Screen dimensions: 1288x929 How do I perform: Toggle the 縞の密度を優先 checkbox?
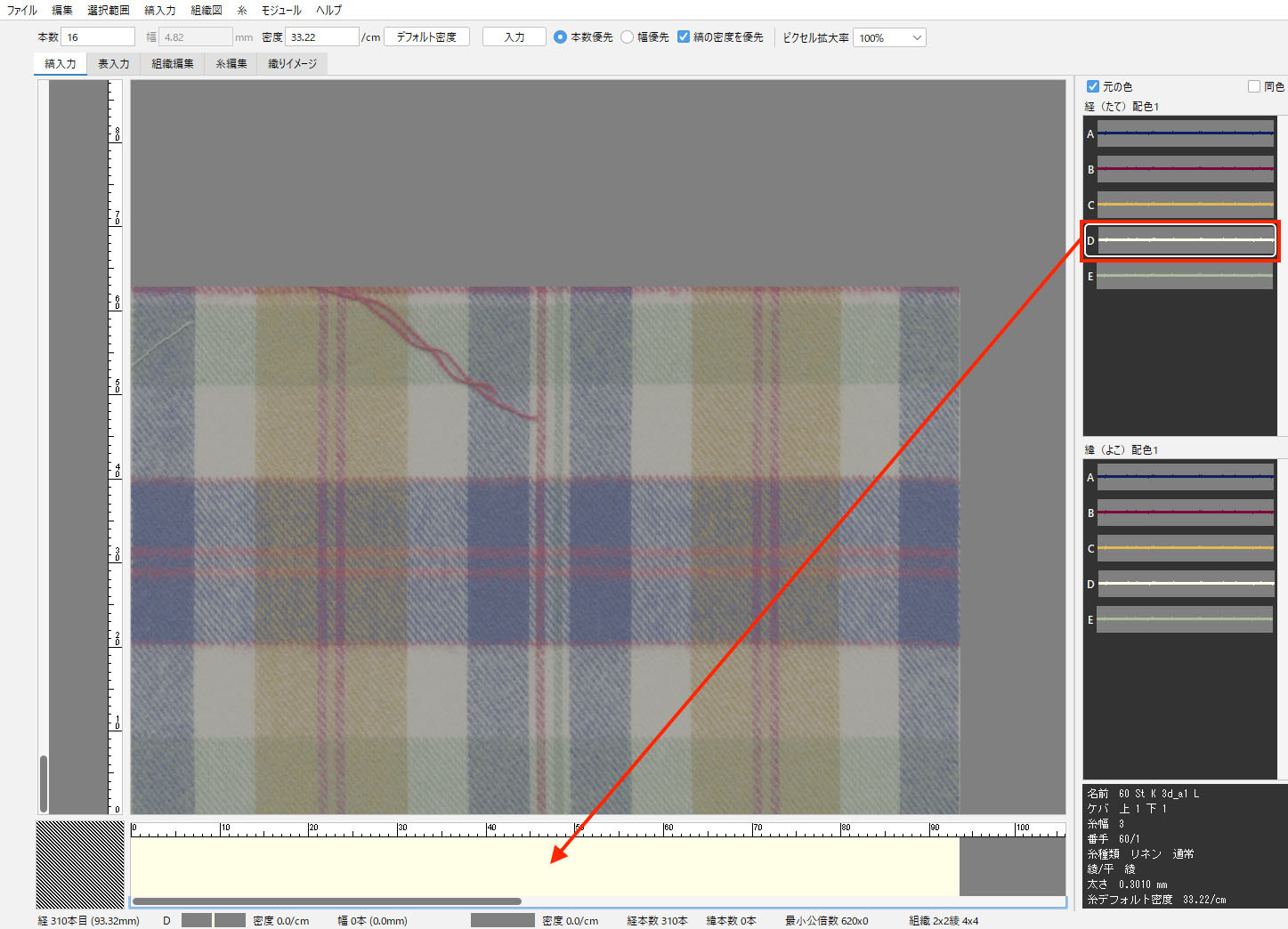(684, 37)
